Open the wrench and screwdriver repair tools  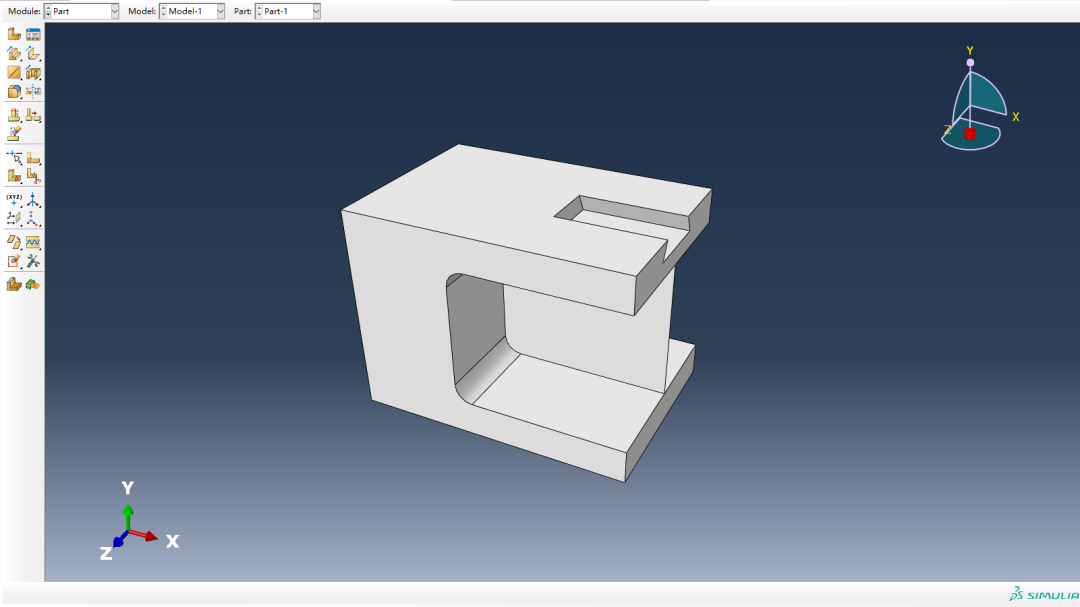click(x=33, y=261)
